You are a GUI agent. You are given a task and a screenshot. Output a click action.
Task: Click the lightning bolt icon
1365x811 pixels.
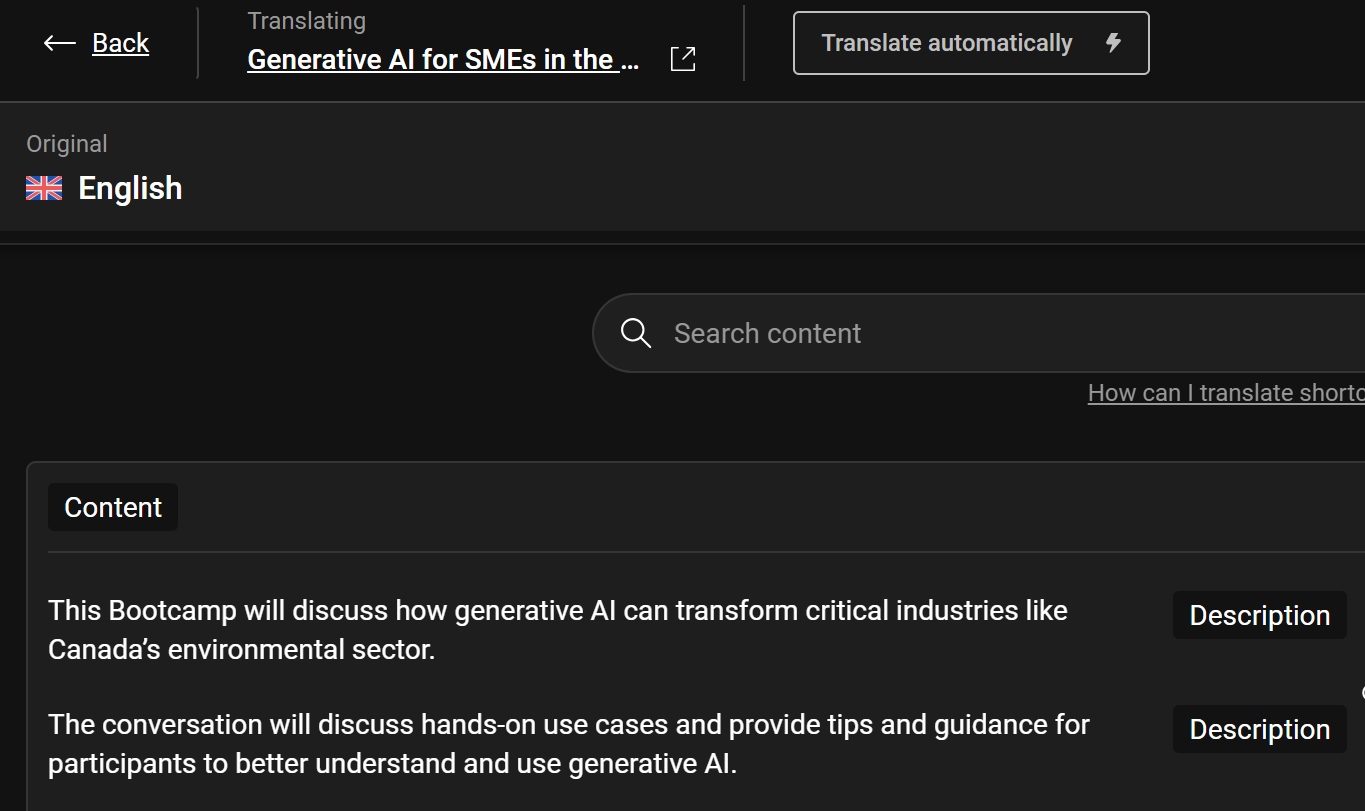(1113, 43)
